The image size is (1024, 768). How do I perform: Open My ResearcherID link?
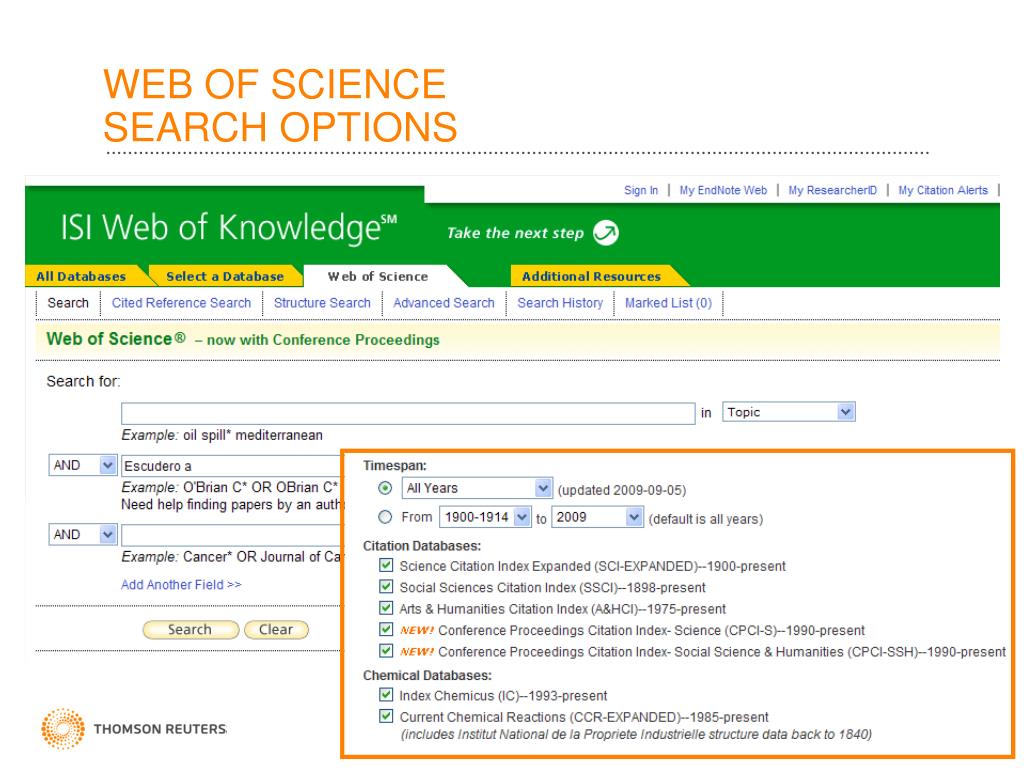pos(833,190)
